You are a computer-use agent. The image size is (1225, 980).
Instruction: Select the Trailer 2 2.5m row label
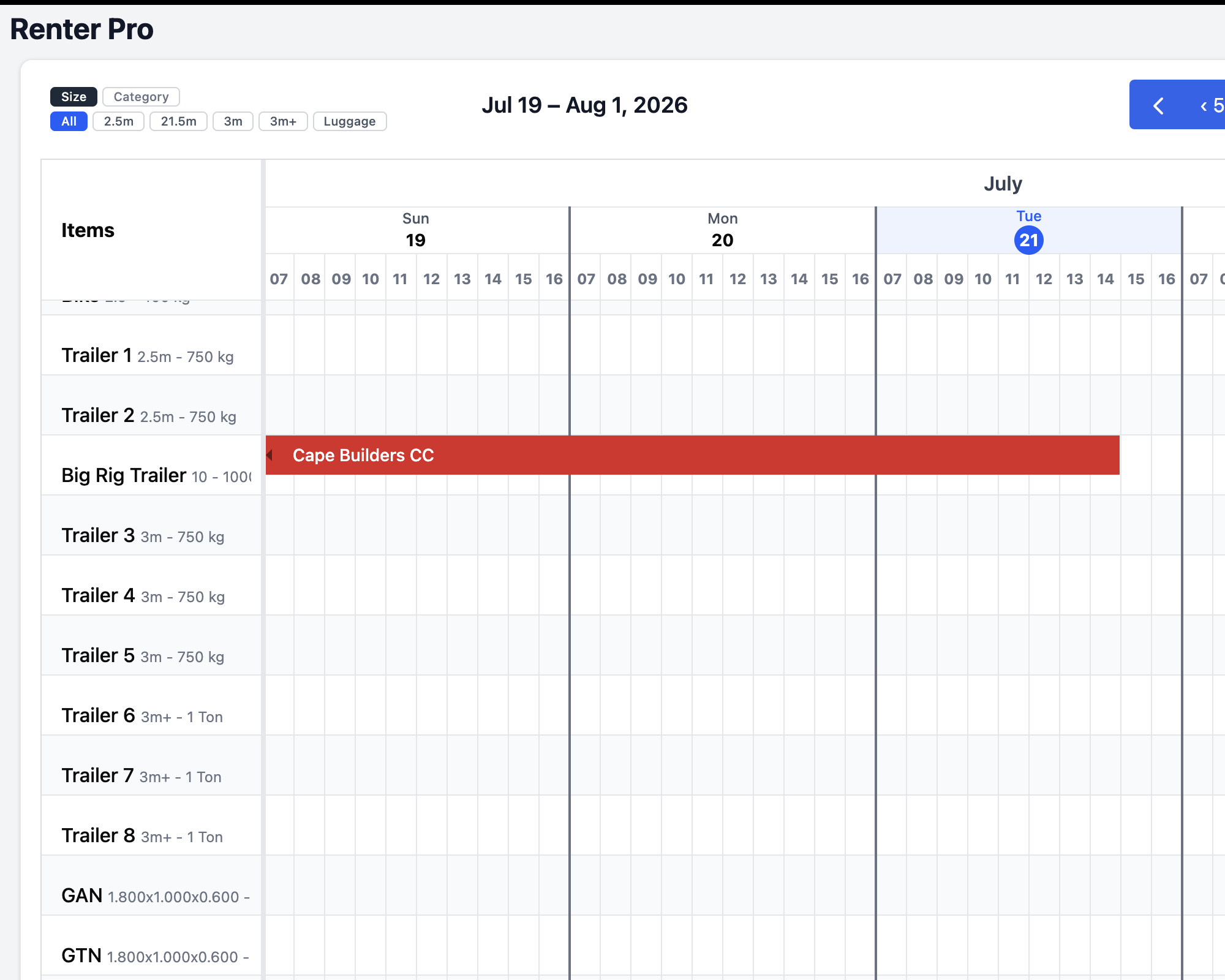pyautogui.click(x=151, y=405)
